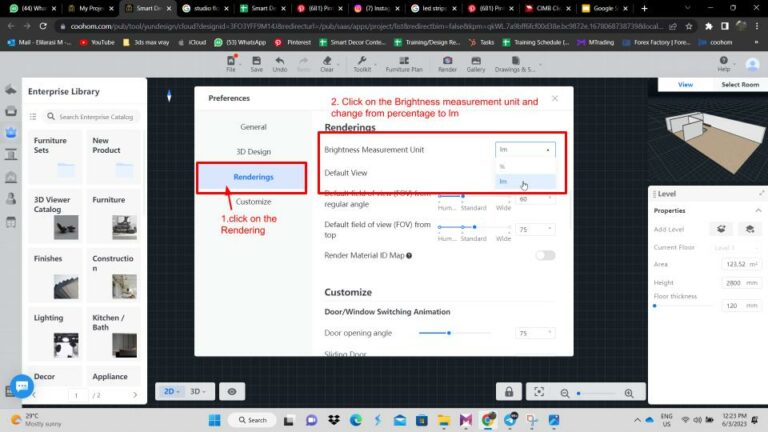
Task: Select the Renderings preferences tab
Action: tap(253, 177)
